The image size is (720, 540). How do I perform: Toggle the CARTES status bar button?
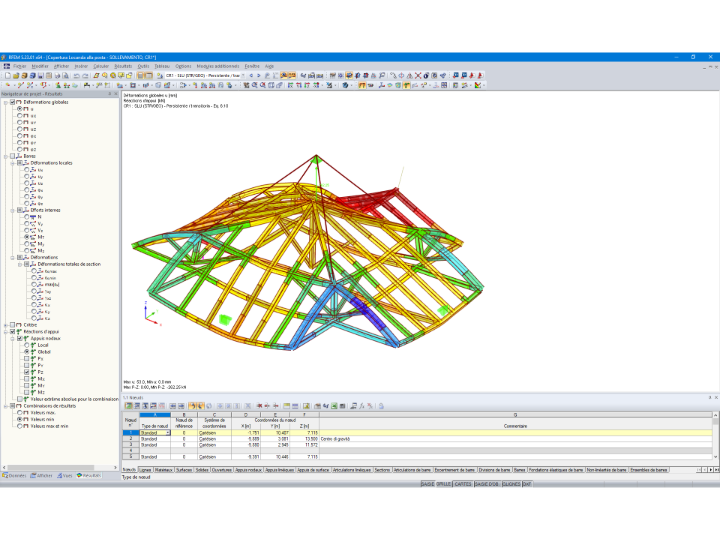pos(463,484)
